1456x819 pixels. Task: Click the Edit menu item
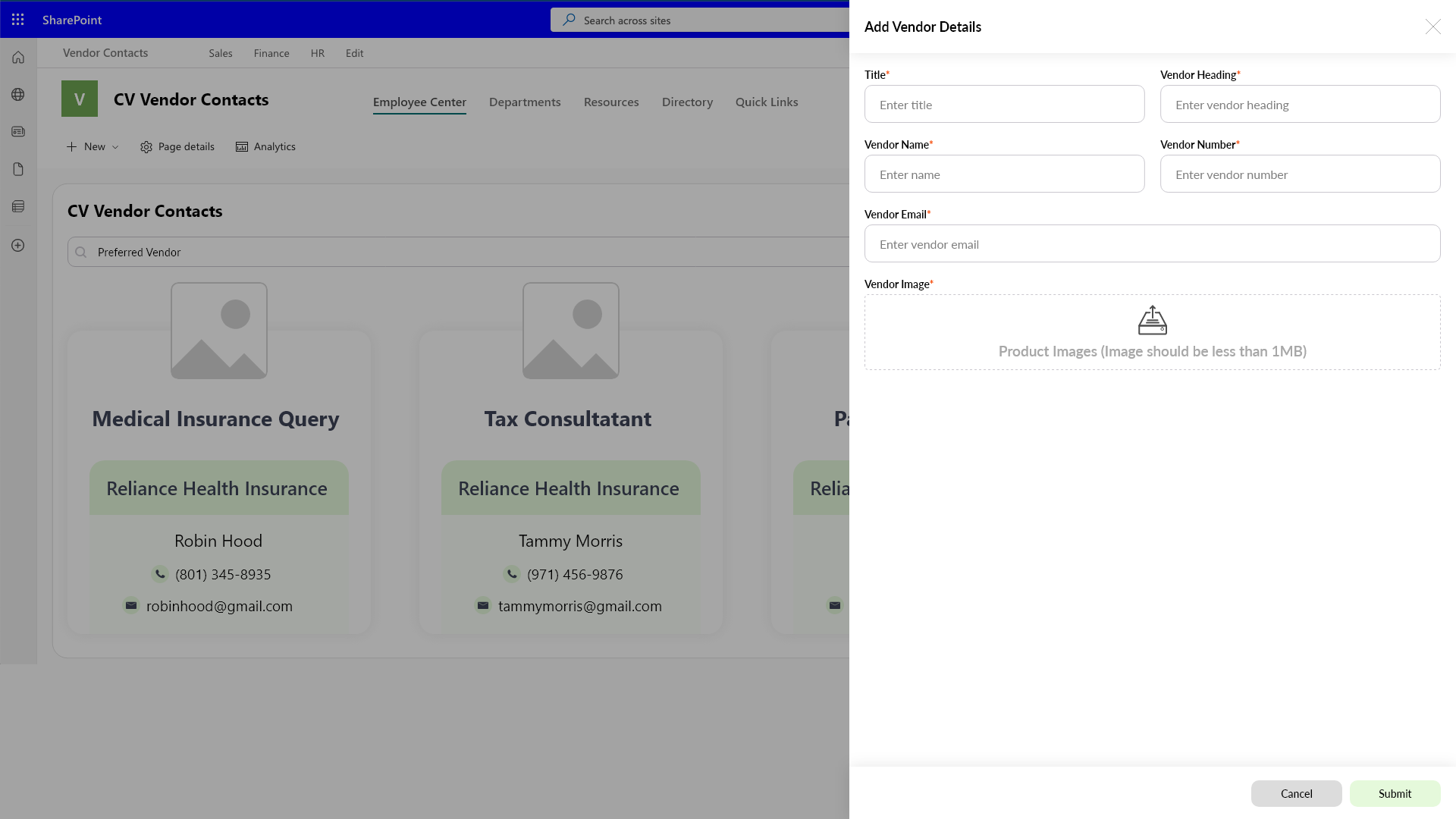coord(354,53)
